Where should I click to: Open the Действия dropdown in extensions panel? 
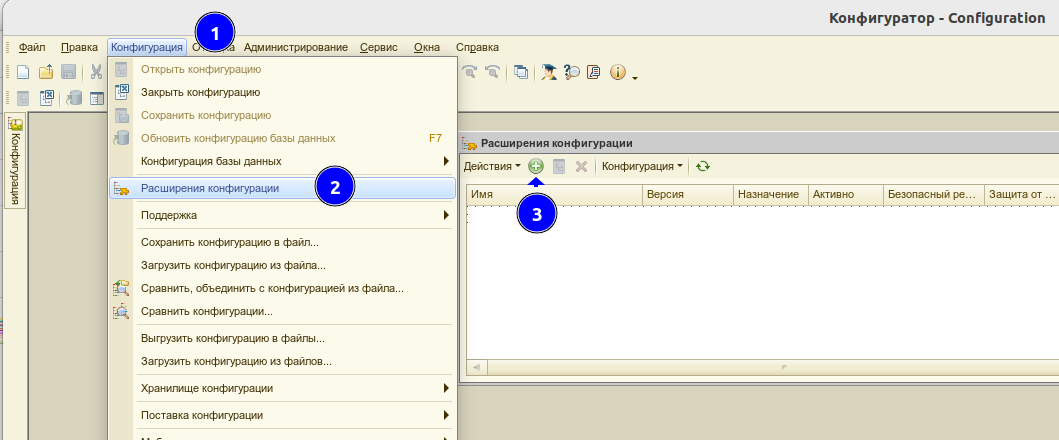click(491, 166)
